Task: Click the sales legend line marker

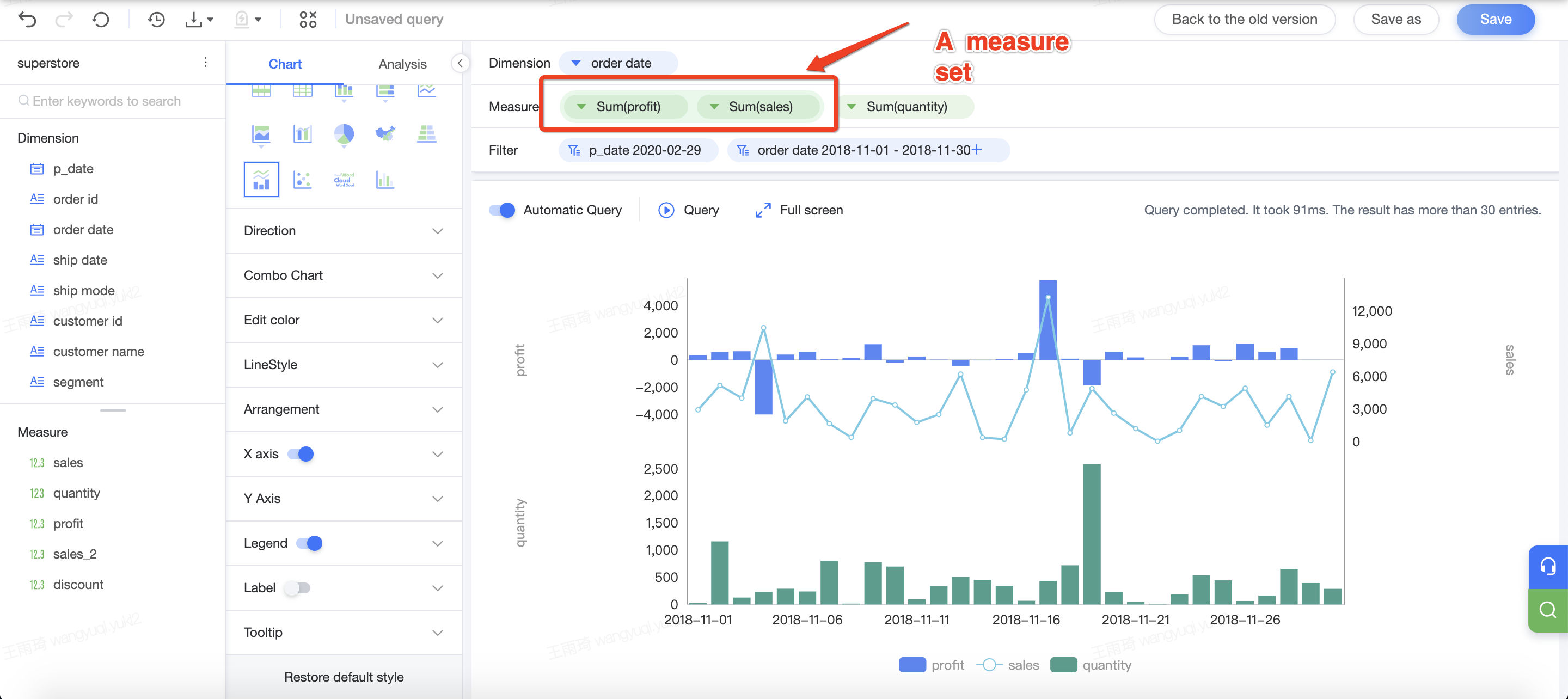Action: [x=989, y=665]
